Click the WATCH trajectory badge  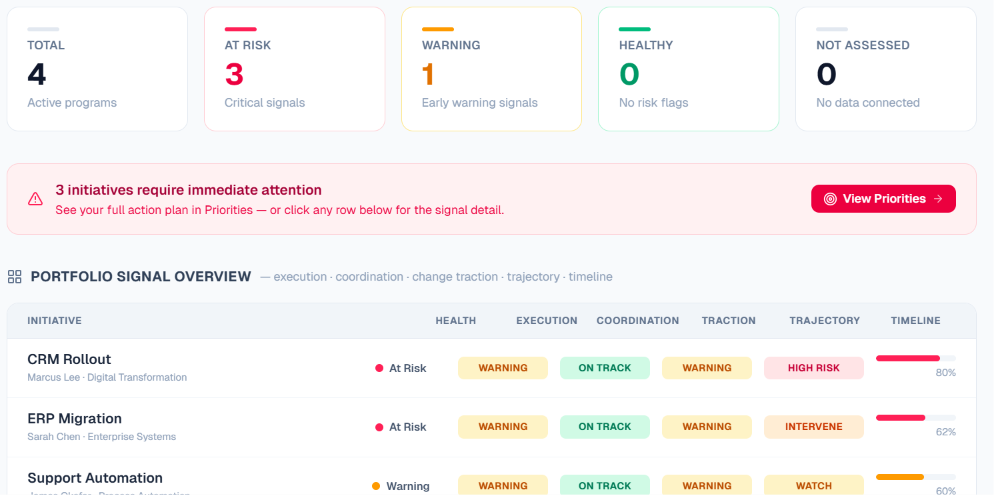pyautogui.click(x=814, y=485)
